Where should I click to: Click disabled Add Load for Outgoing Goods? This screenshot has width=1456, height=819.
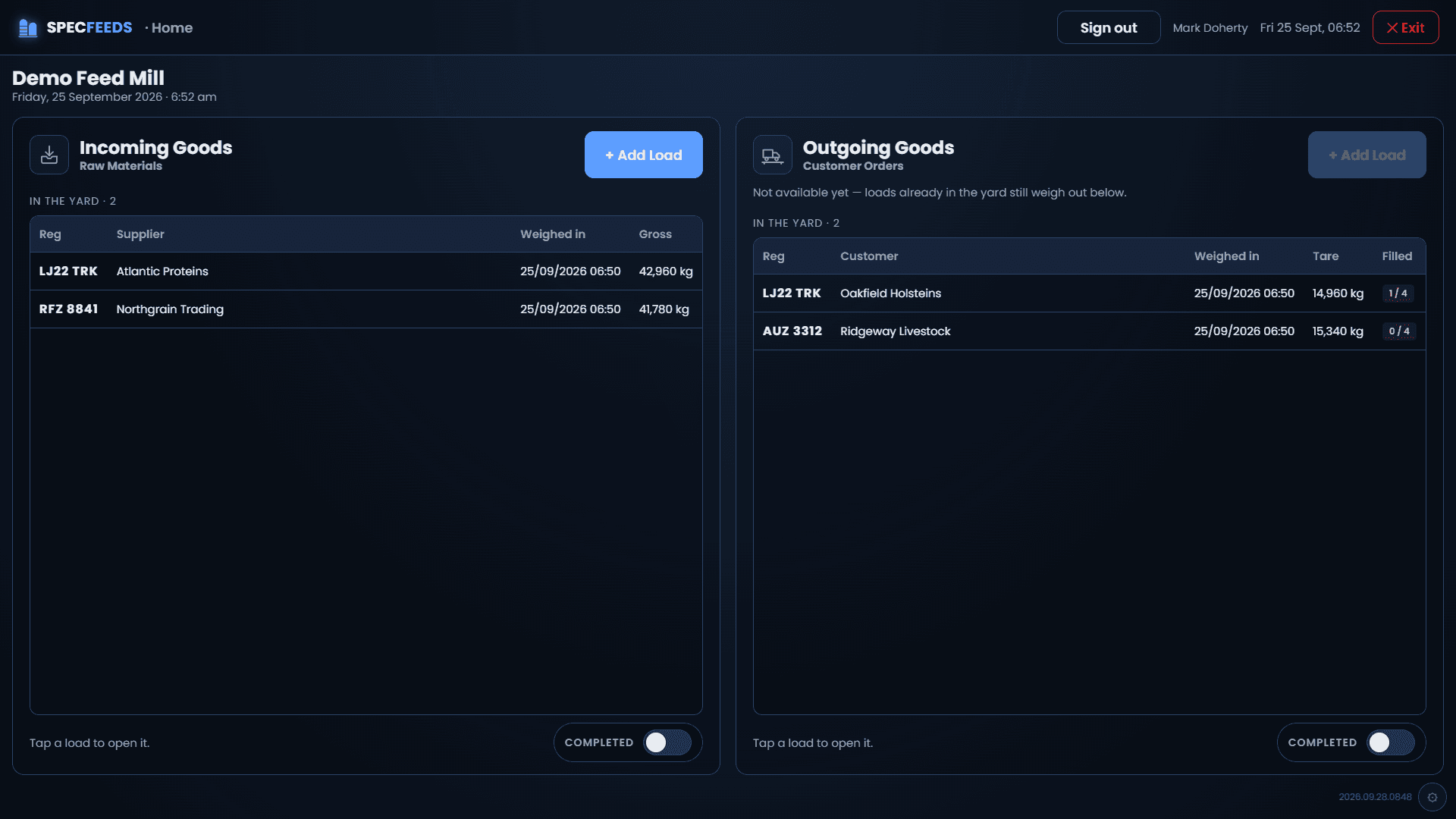click(x=1367, y=155)
